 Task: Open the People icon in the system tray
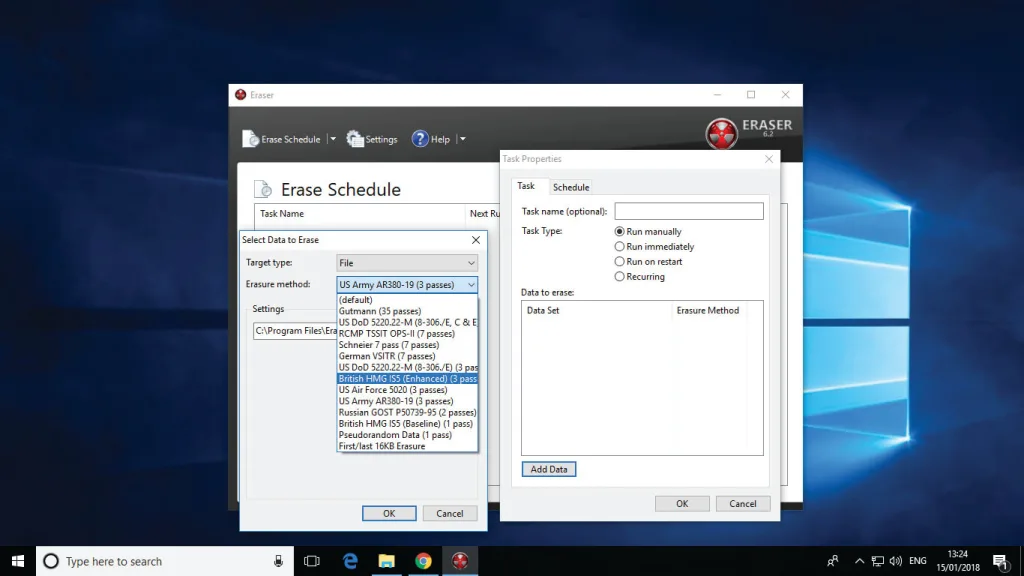[833, 561]
